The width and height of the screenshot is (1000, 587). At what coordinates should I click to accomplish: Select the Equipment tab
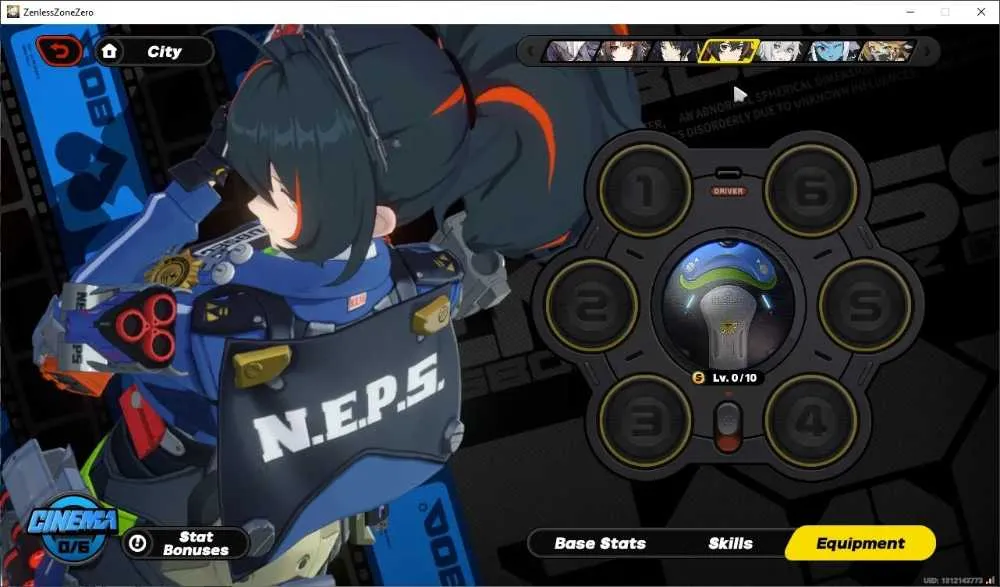coord(860,544)
